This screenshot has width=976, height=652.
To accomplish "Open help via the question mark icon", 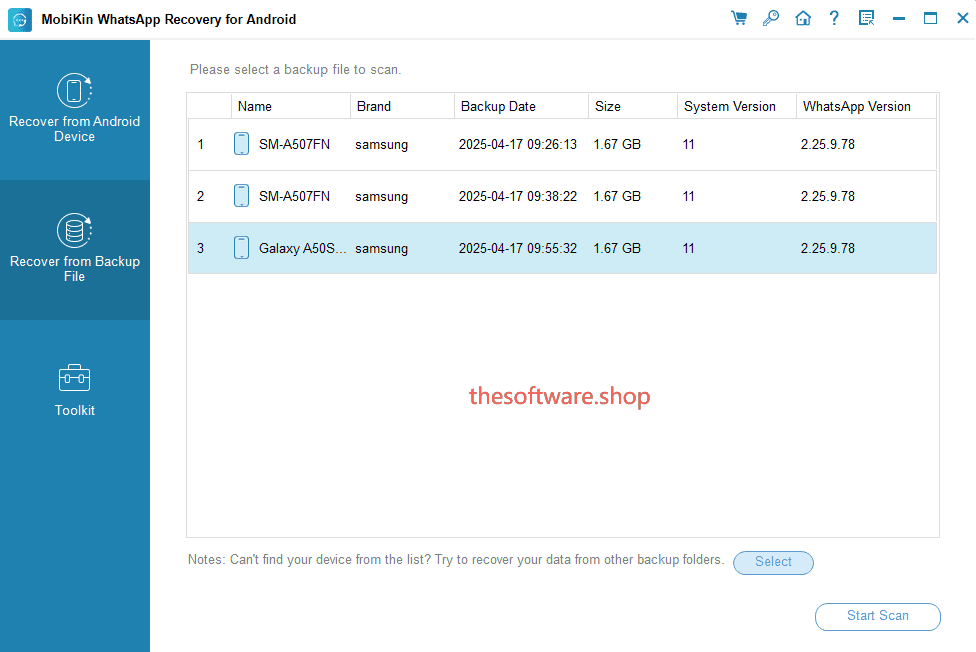I will click(x=834, y=18).
